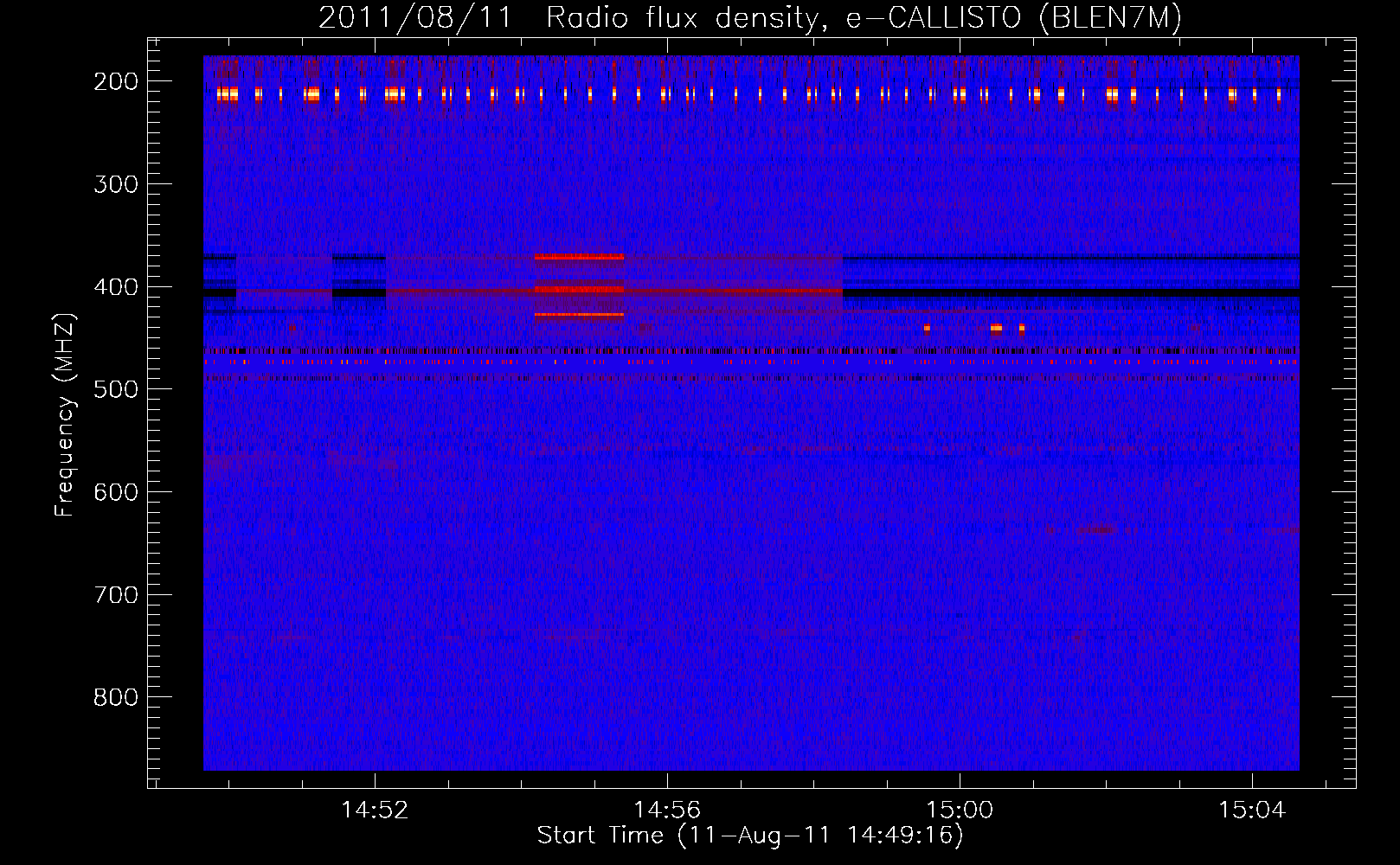Click the 200 frequency tick label
Screen dimensions: 1400x865
[x=115, y=81]
